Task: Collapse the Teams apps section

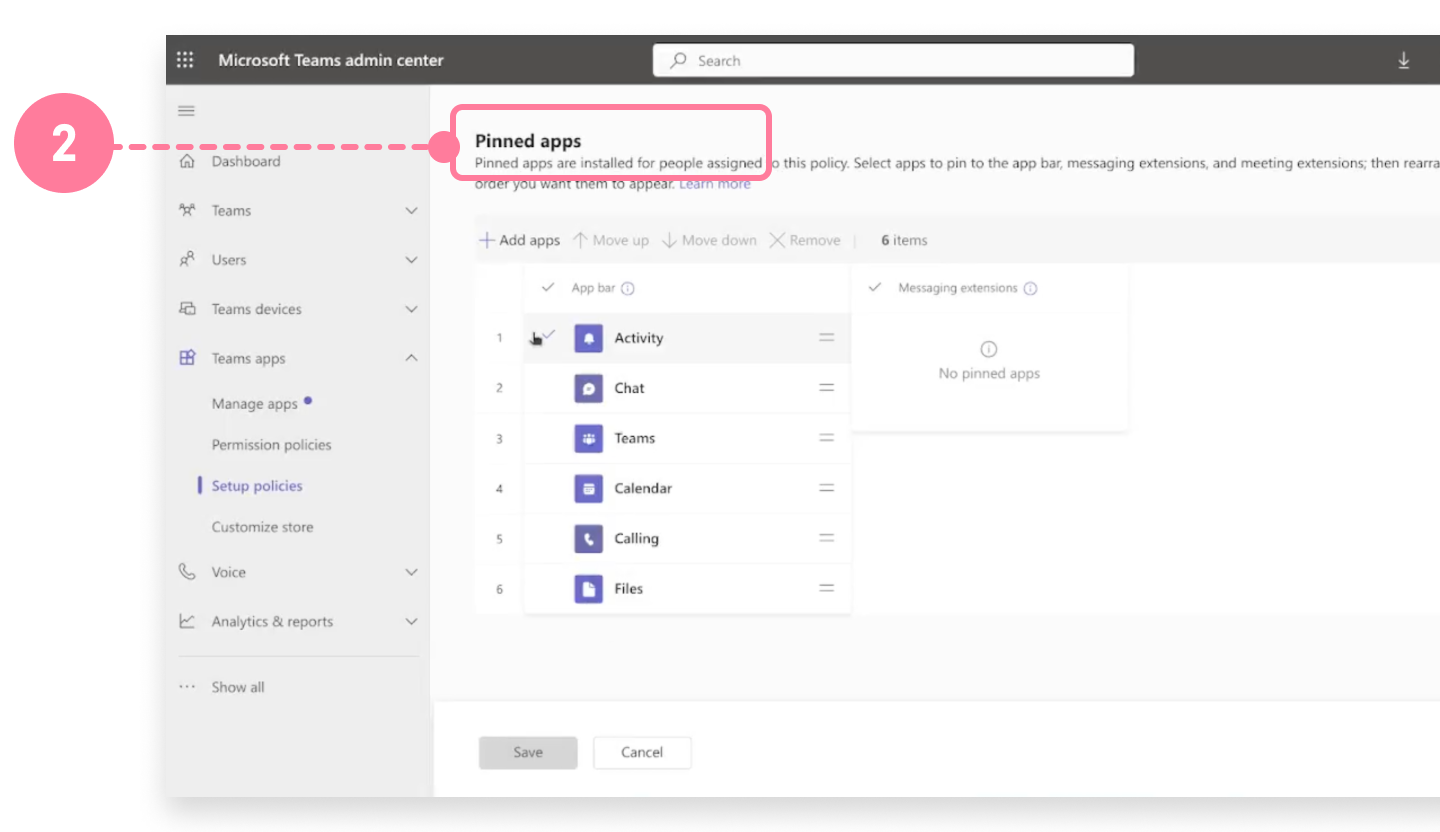Action: pos(411,358)
